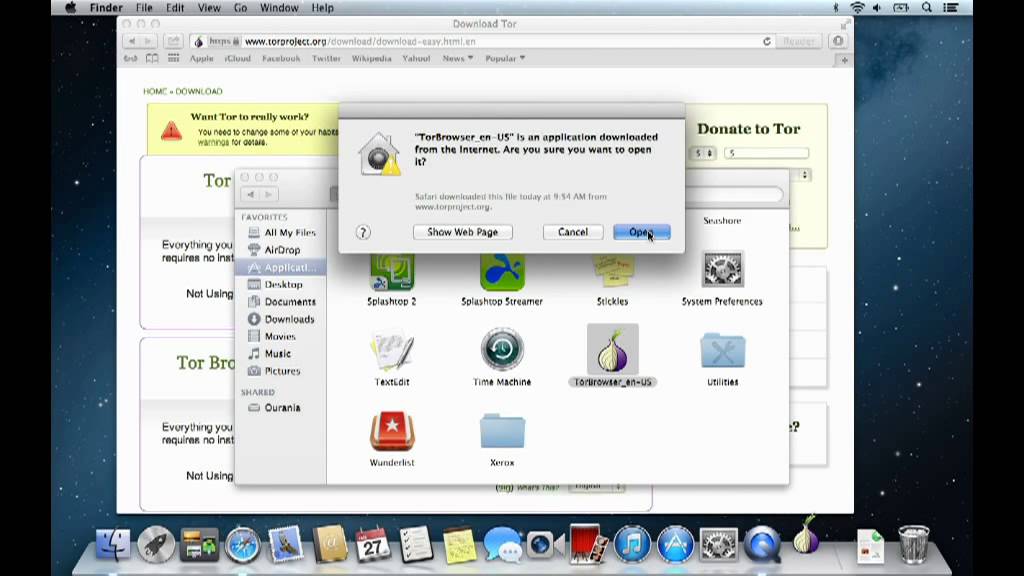Open the donation currency dropdown

tap(703, 153)
